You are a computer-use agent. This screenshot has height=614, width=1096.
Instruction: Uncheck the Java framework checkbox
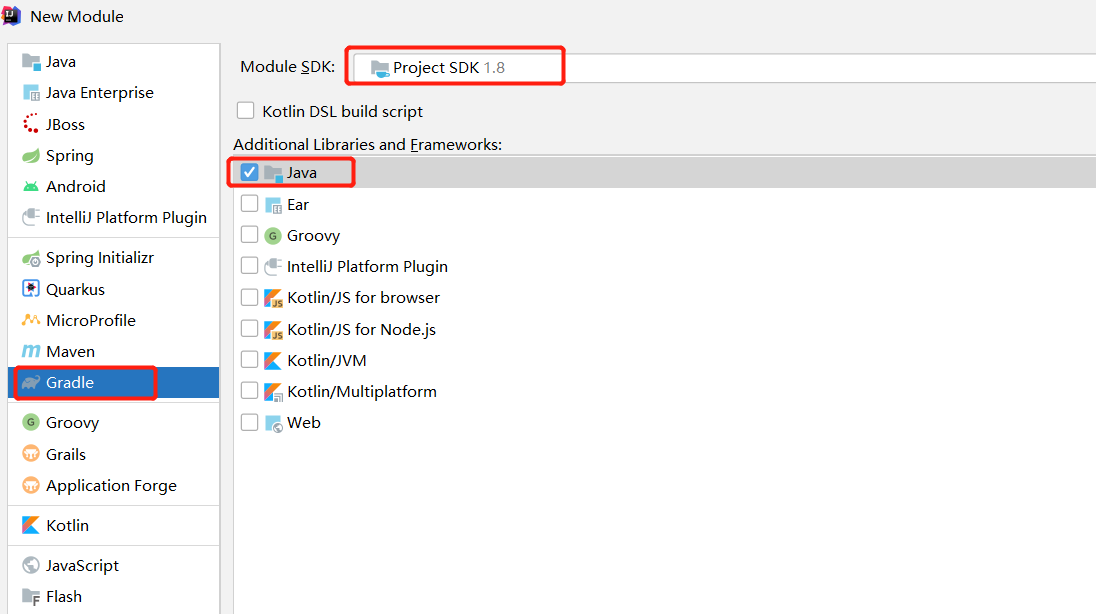click(x=250, y=172)
